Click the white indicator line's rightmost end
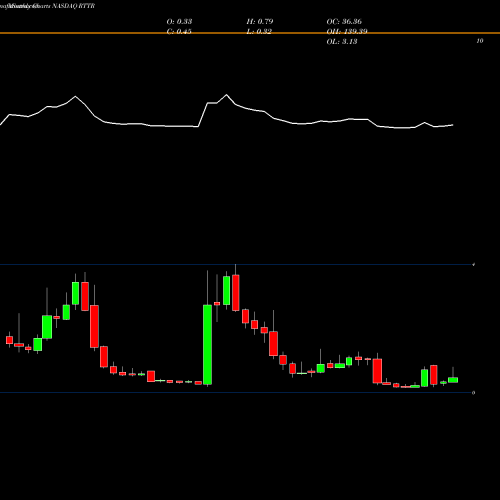 (453, 125)
